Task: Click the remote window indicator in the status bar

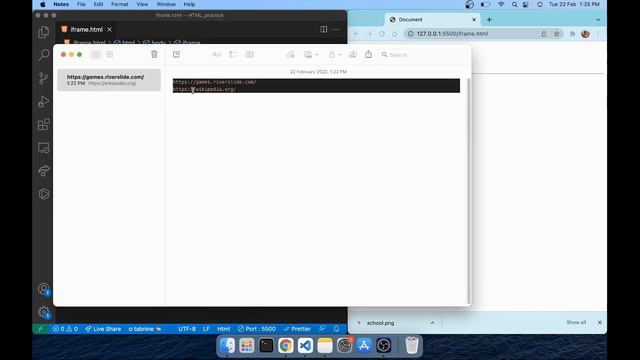Action: click(x=40, y=329)
